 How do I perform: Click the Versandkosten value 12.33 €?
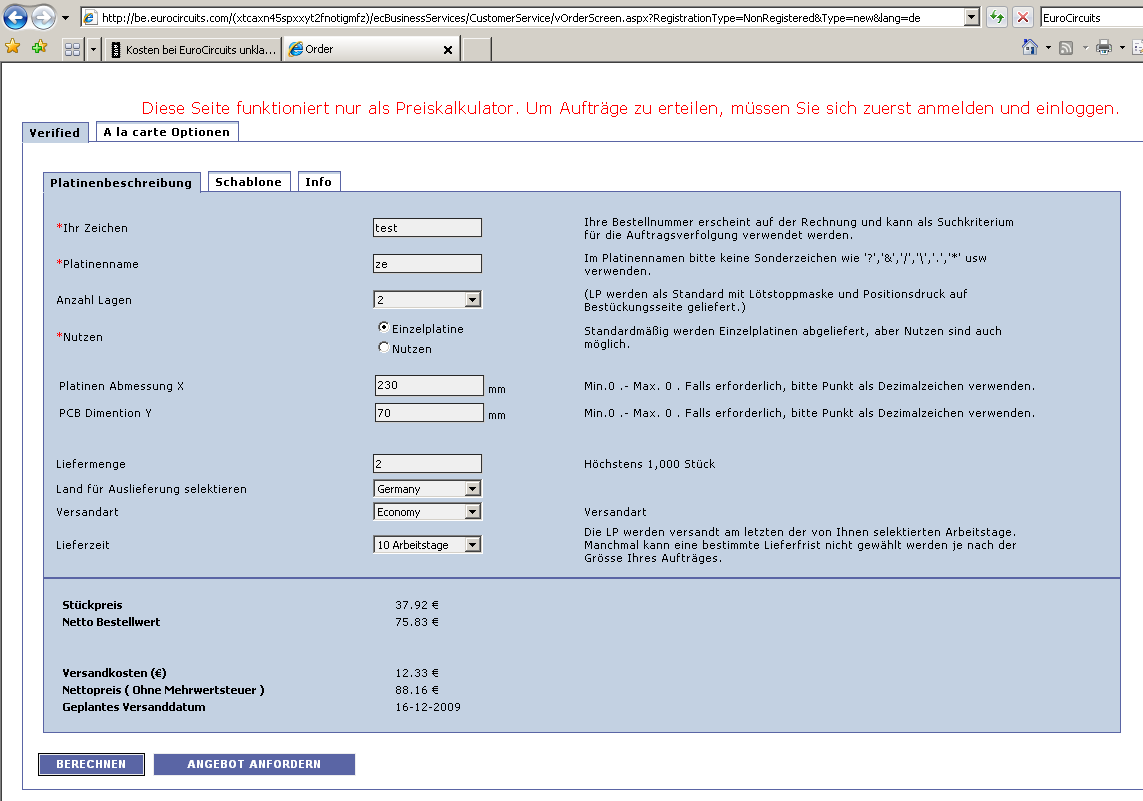click(x=417, y=673)
